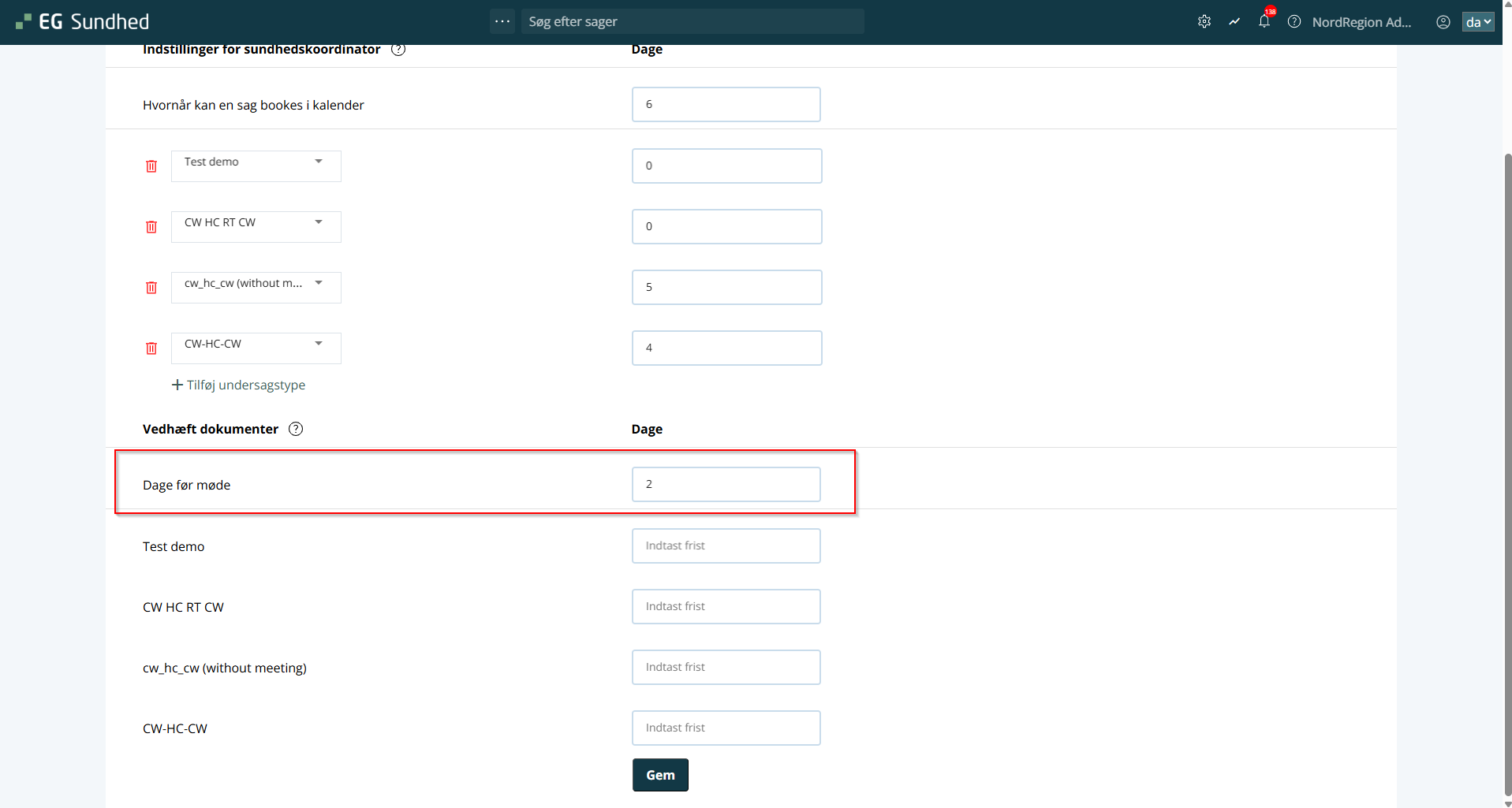Open the da language selector
The height and width of the screenshot is (808, 1512).
[x=1477, y=22]
